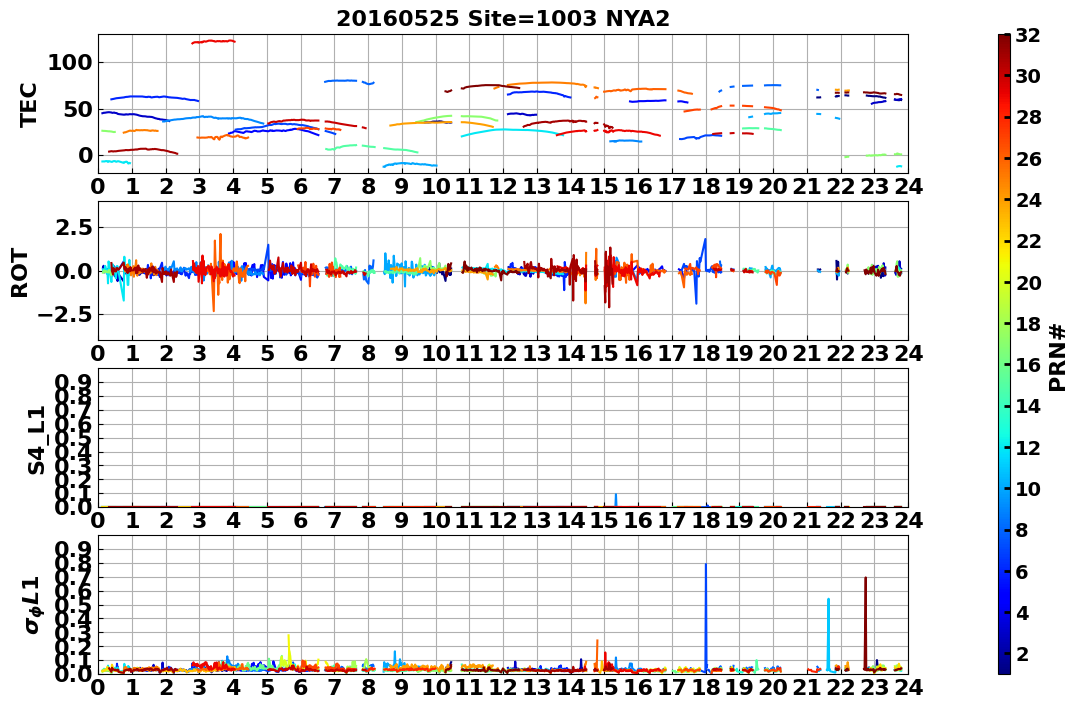Click the dark red σφL1 spike near hour 23
This screenshot has height=709, width=1077.
coord(865,623)
